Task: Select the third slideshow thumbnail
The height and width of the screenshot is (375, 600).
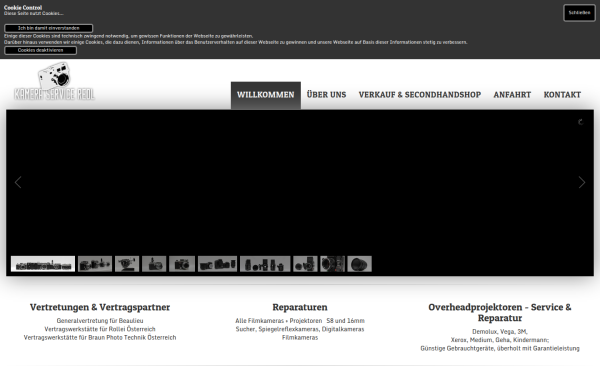Action: [127, 264]
